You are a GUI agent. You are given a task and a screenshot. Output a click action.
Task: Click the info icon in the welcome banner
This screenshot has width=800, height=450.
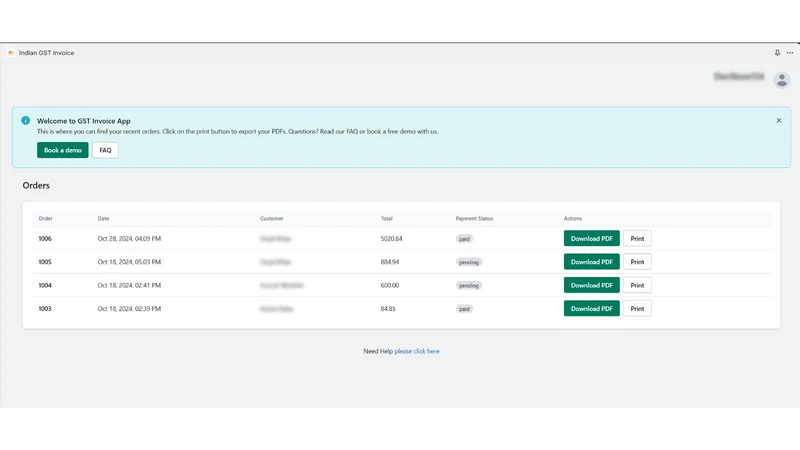tap(26, 120)
